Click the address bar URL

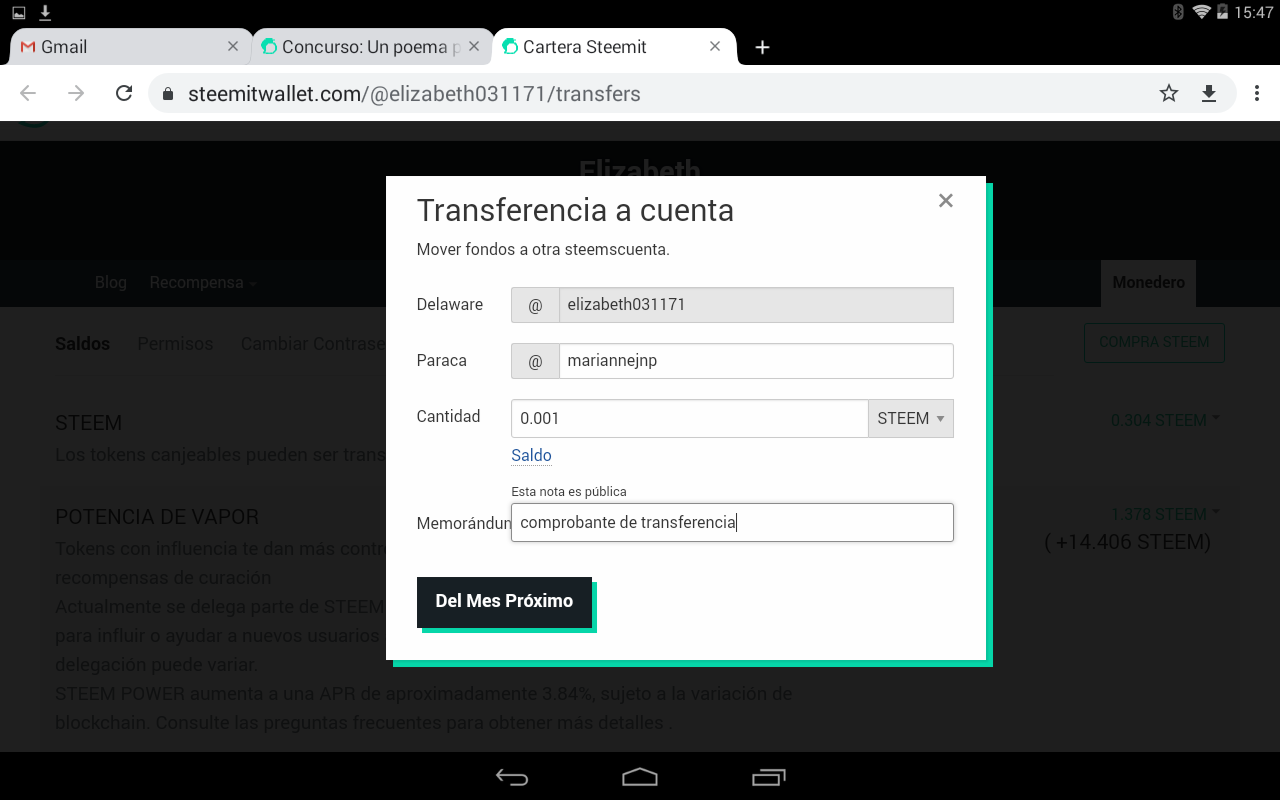[x=414, y=94]
